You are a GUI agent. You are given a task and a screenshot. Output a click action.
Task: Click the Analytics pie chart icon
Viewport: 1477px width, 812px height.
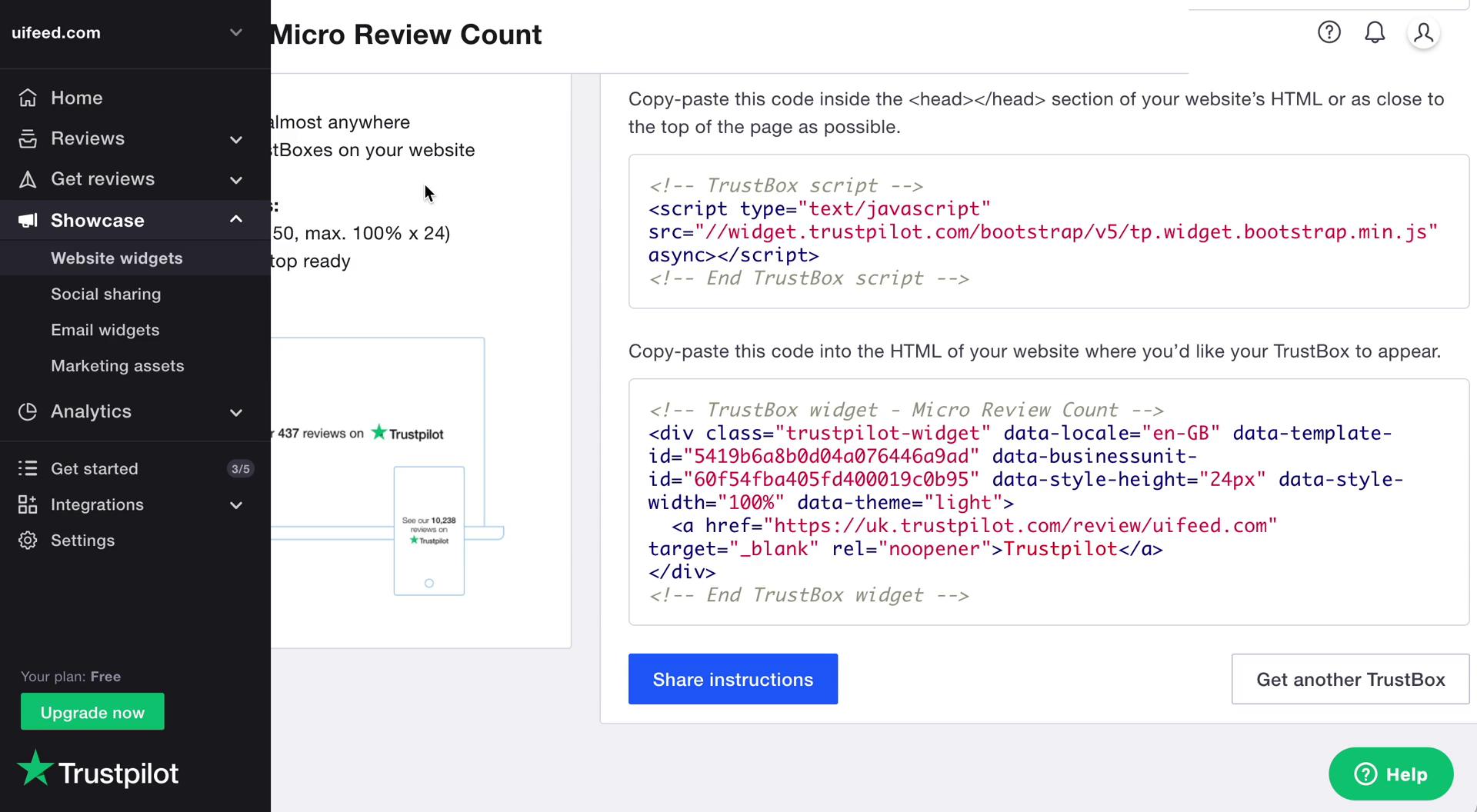click(28, 411)
